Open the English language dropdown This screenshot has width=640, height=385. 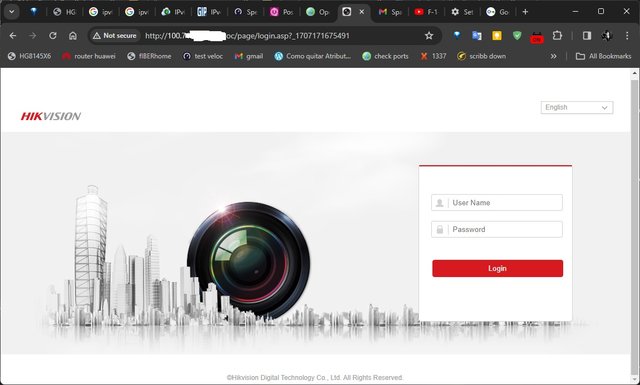tap(577, 107)
